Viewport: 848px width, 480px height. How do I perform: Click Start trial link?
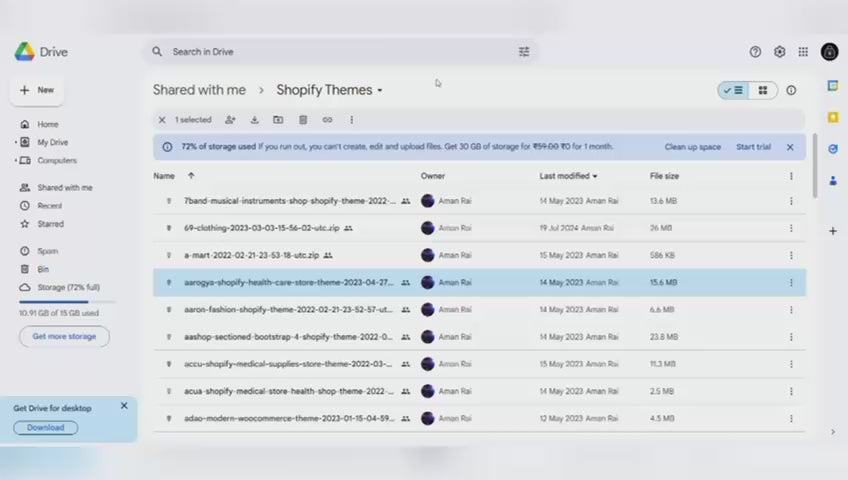(x=753, y=147)
